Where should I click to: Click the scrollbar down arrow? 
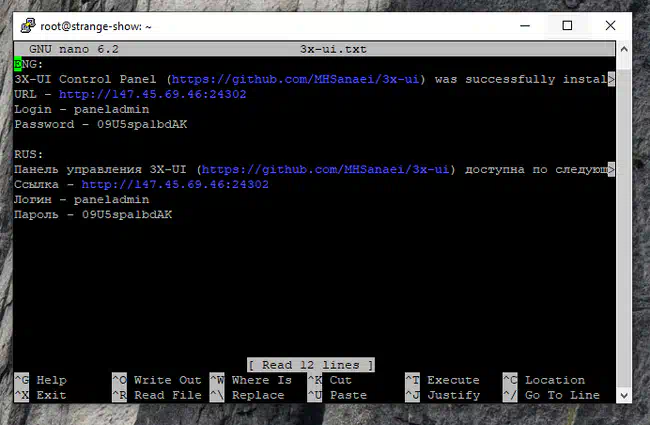(x=624, y=395)
